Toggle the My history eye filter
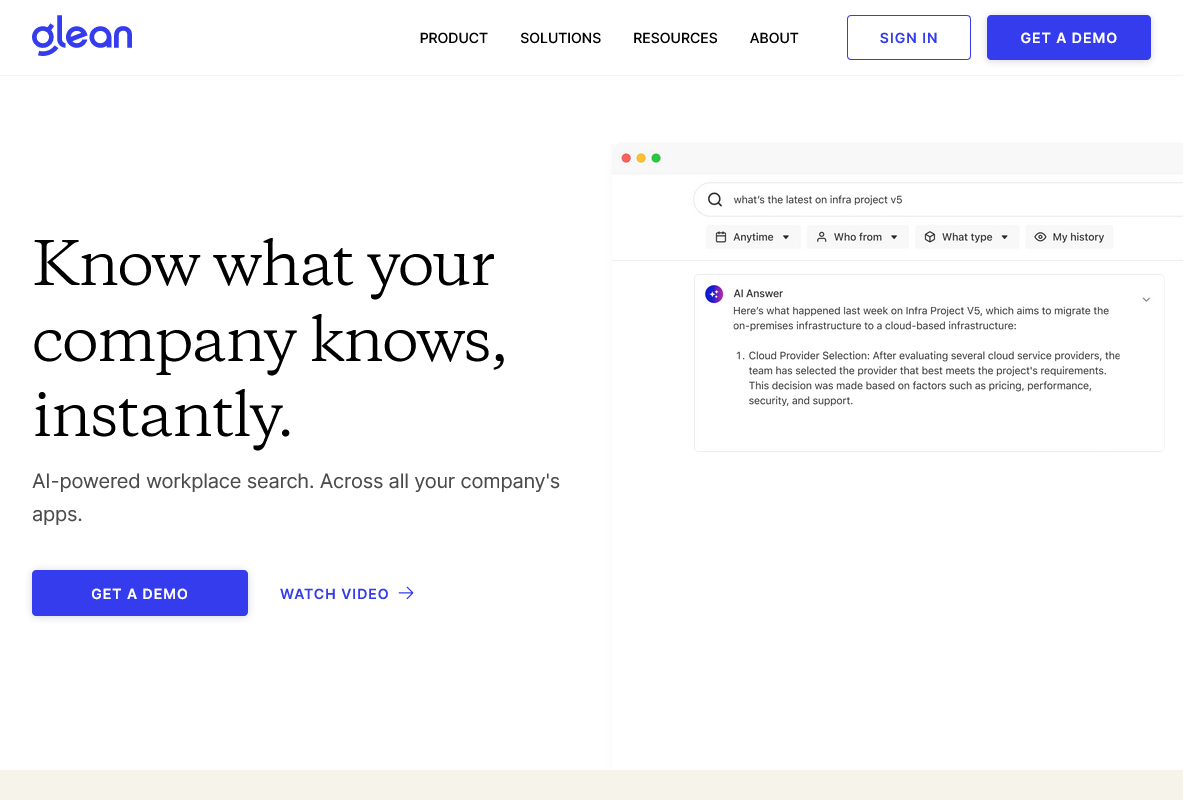Viewport: 1200px width, 800px height. 1069,237
